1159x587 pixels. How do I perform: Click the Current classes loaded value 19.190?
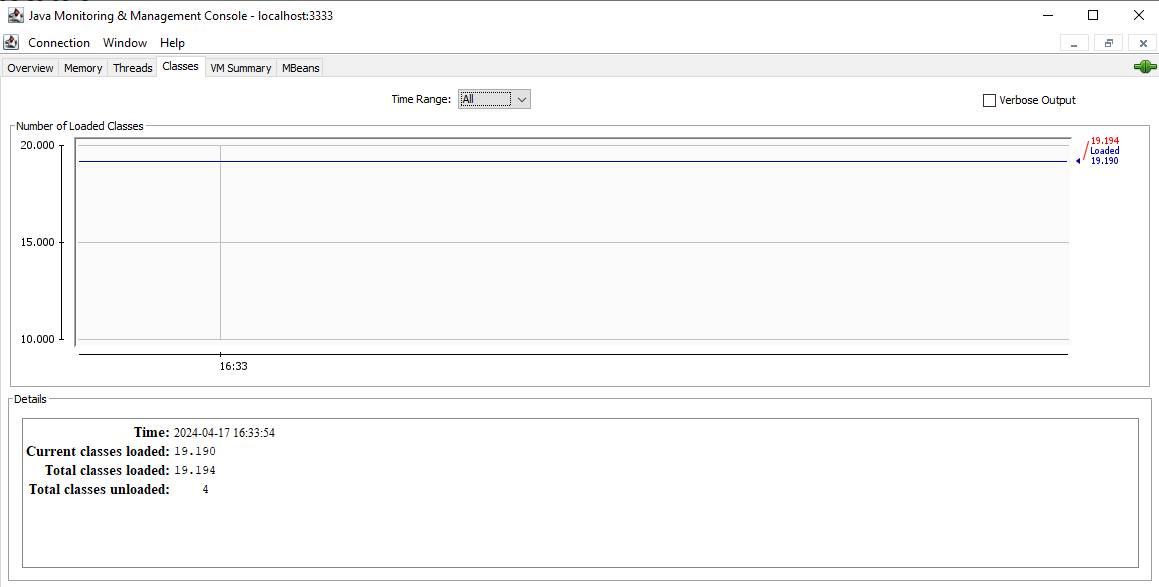(194, 452)
